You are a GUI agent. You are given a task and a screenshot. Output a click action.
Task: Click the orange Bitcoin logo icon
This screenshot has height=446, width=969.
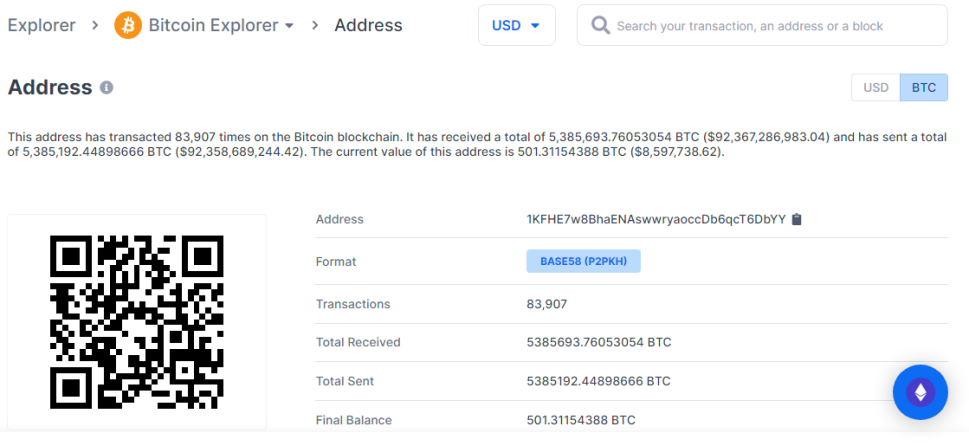click(128, 25)
